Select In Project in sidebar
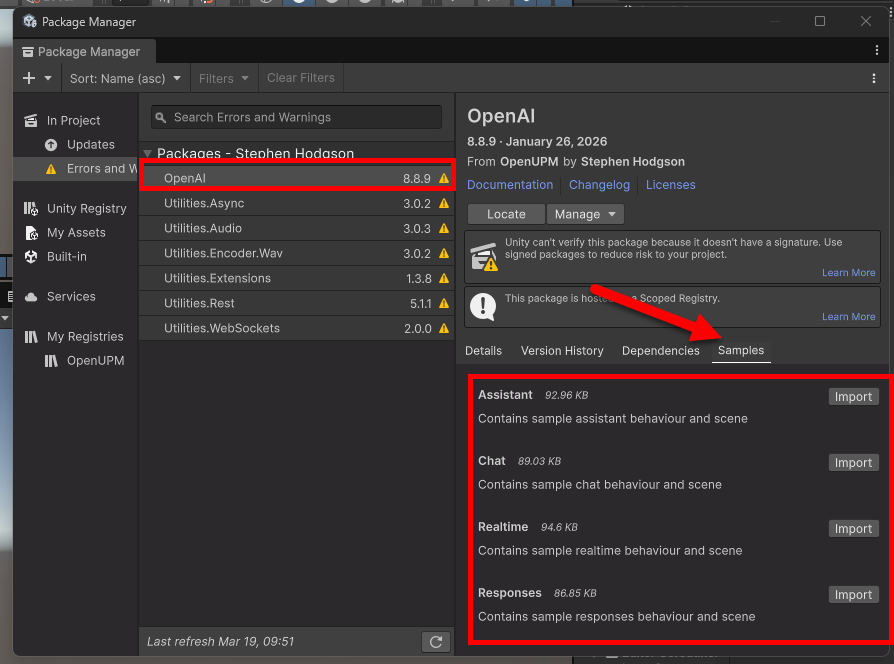Screen dimensions: 894x664 coord(73,120)
